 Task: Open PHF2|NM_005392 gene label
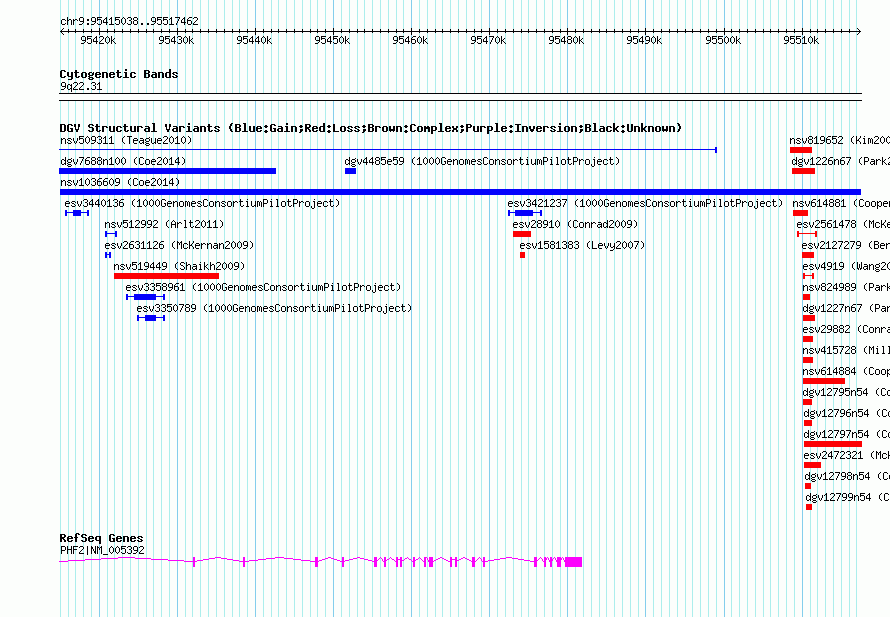click(102, 550)
